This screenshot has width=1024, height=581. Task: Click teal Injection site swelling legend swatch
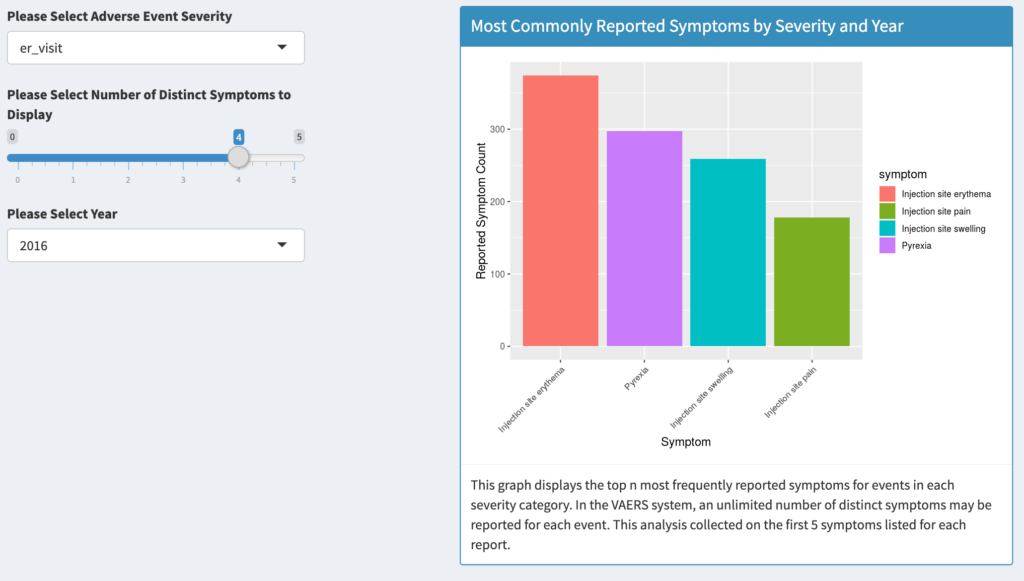887,229
